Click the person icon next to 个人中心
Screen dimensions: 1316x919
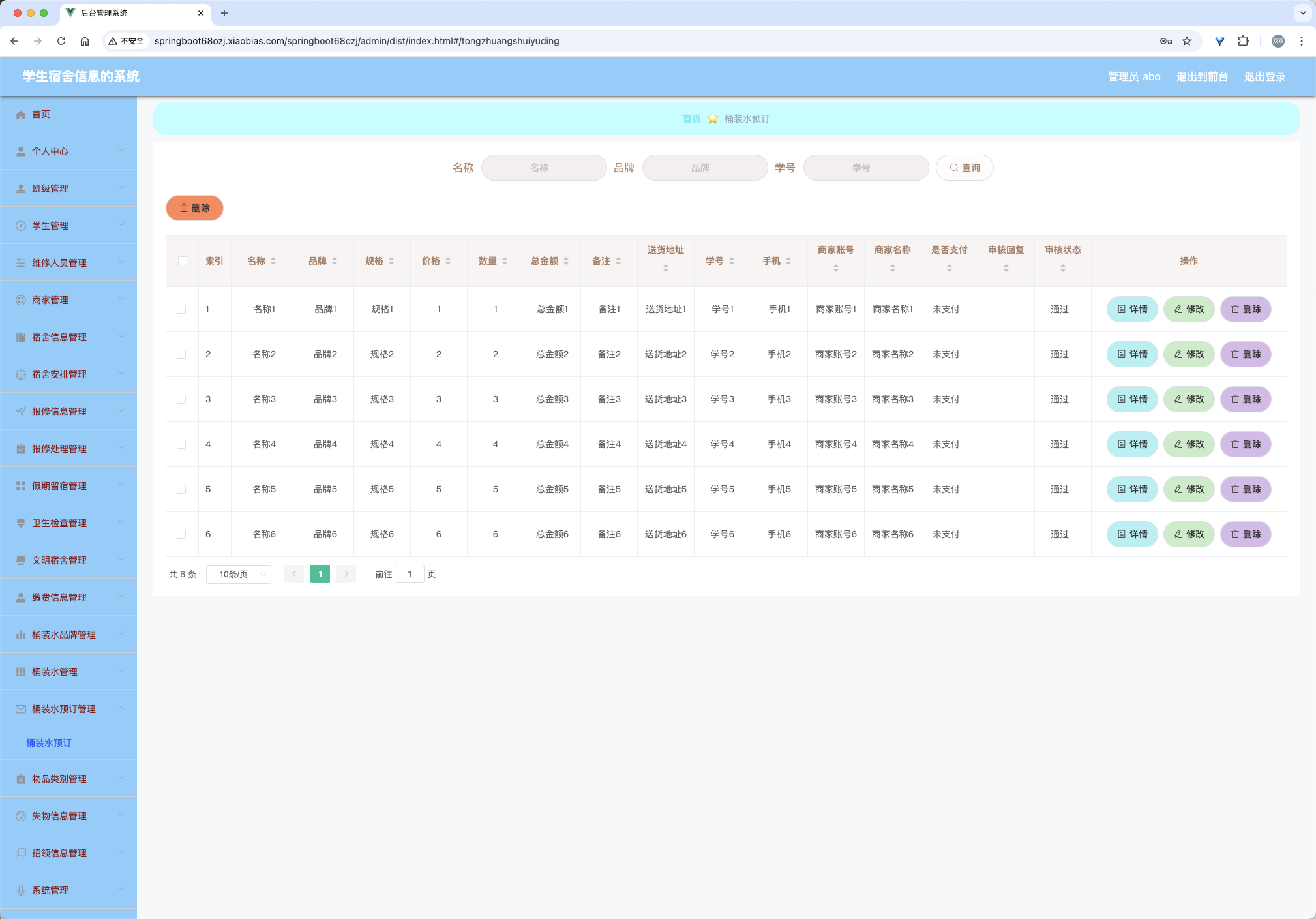click(x=21, y=151)
